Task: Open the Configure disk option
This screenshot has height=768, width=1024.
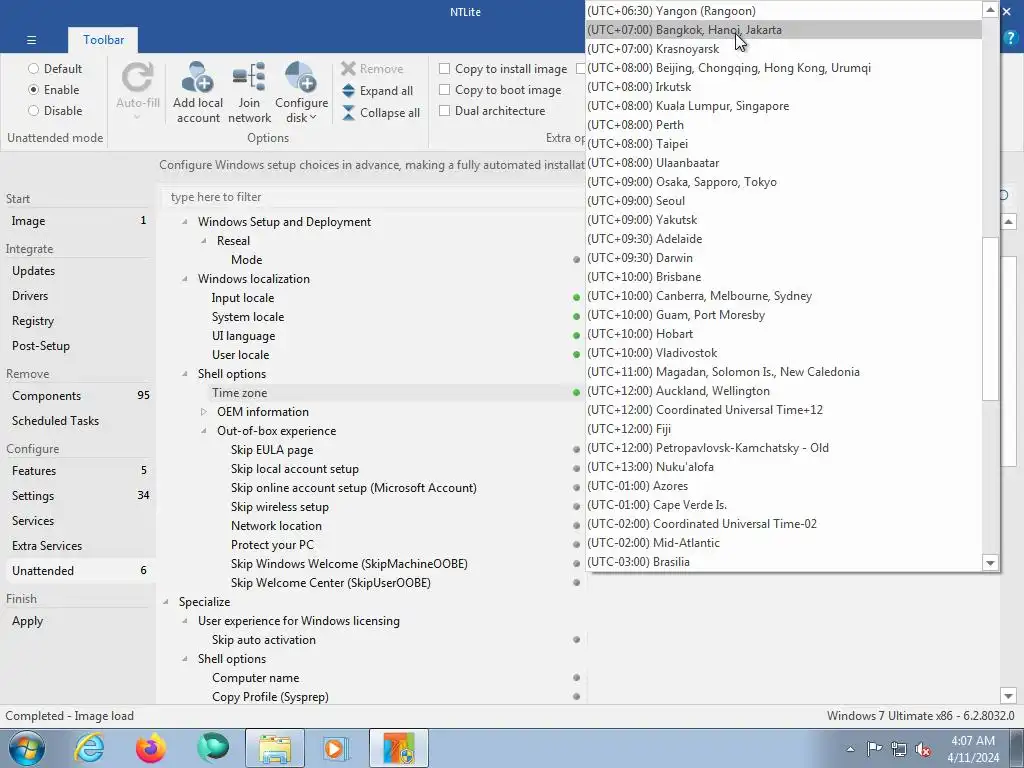Action: 301,92
